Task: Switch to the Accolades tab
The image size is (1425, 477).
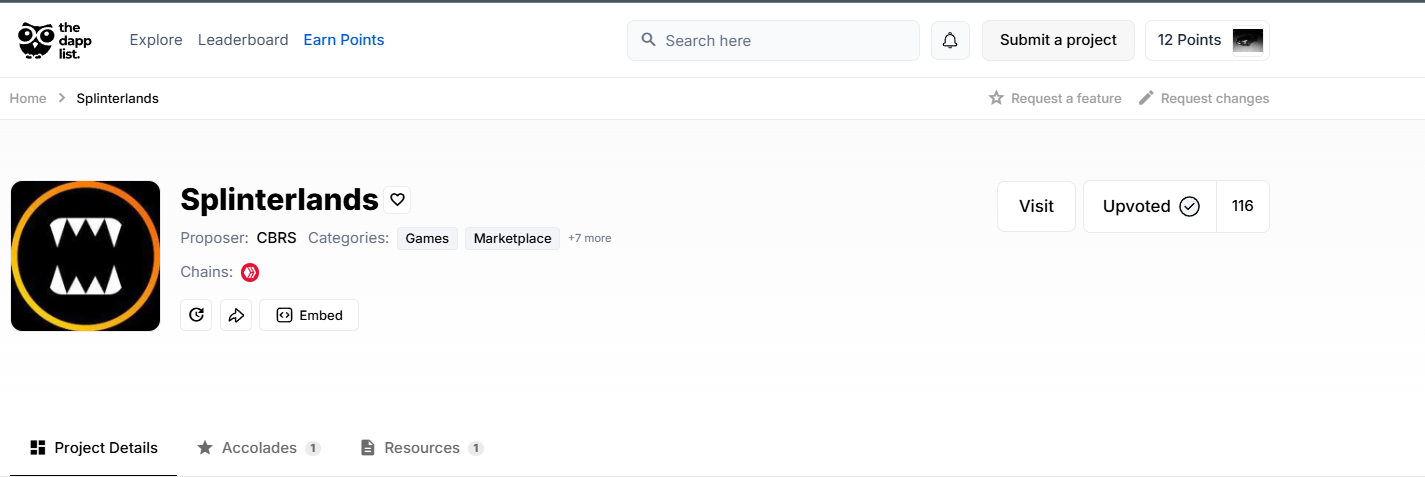Action: click(x=258, y=448)
